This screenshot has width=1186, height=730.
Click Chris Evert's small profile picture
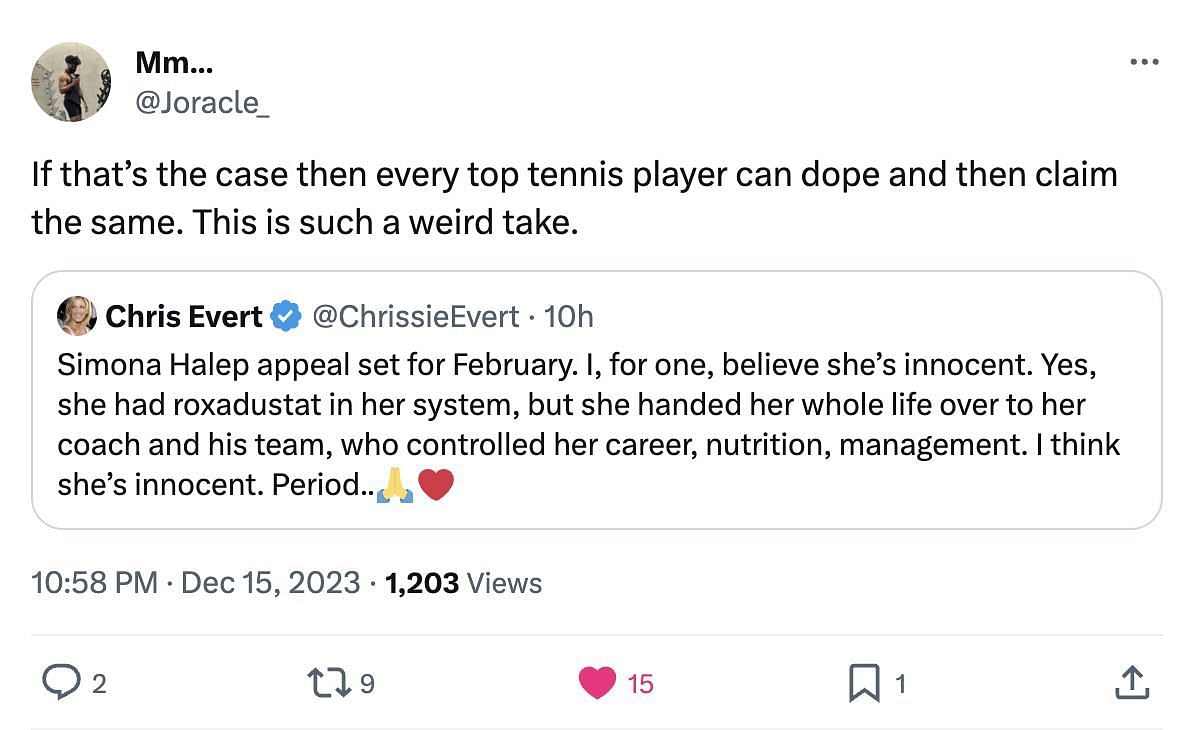click(x=77, y=316)
